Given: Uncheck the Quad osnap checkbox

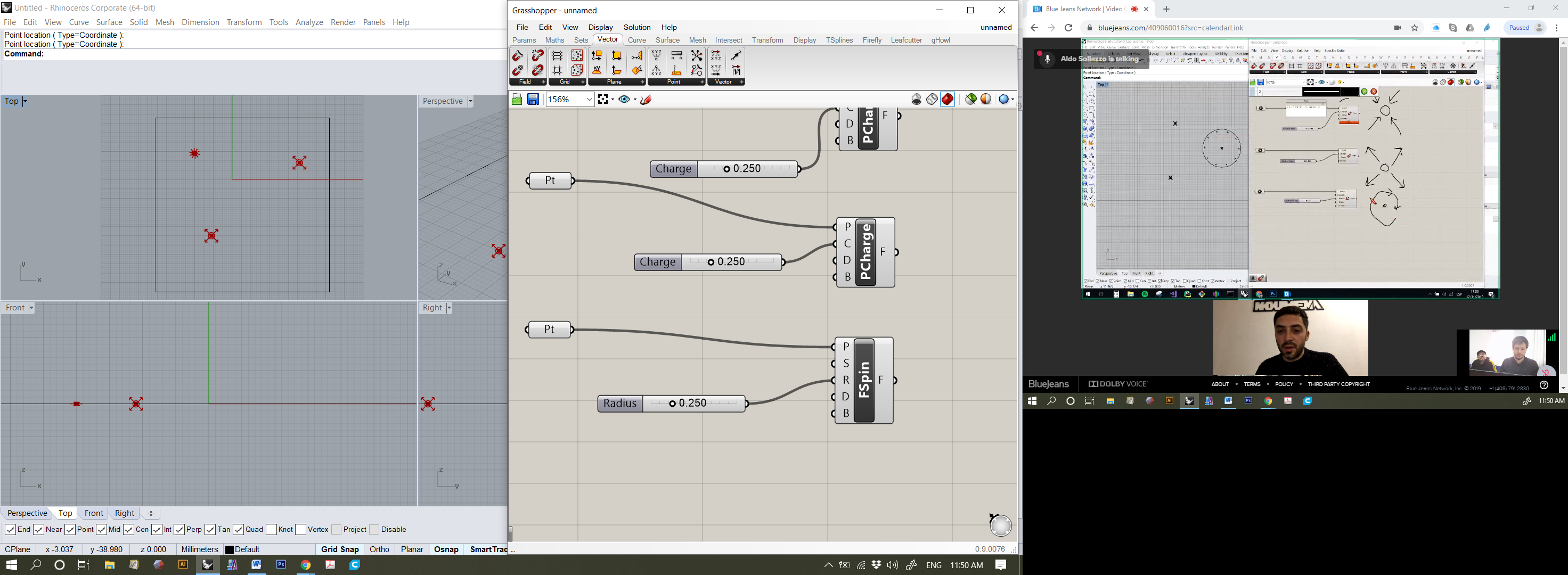Looking at the screenshot, I should [x=239, y=529].
